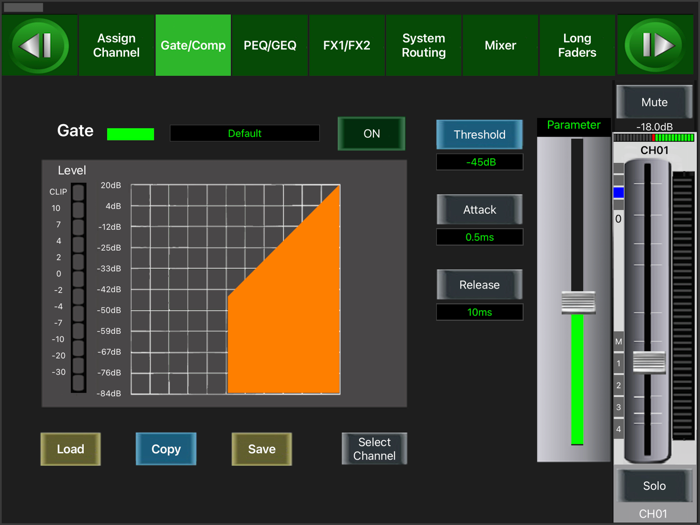This screenshot has height=525, width=700.
Task: Click the CH01 channel fader knob
Action: [649, 362]
